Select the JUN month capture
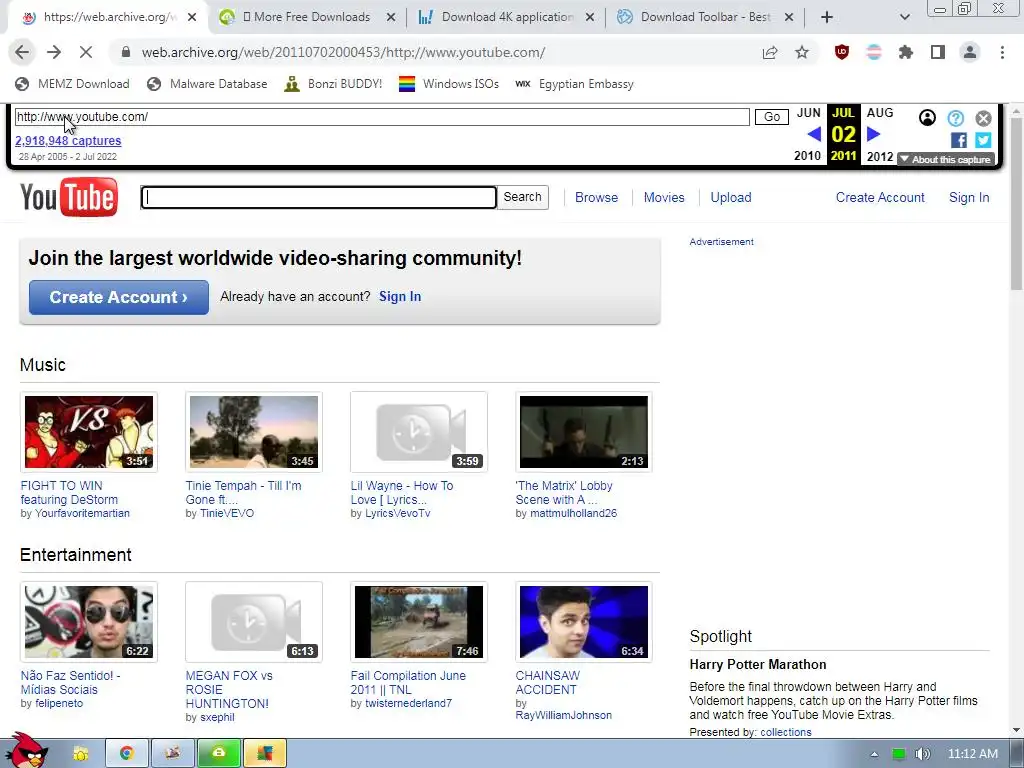 click(x=808, y=113)
